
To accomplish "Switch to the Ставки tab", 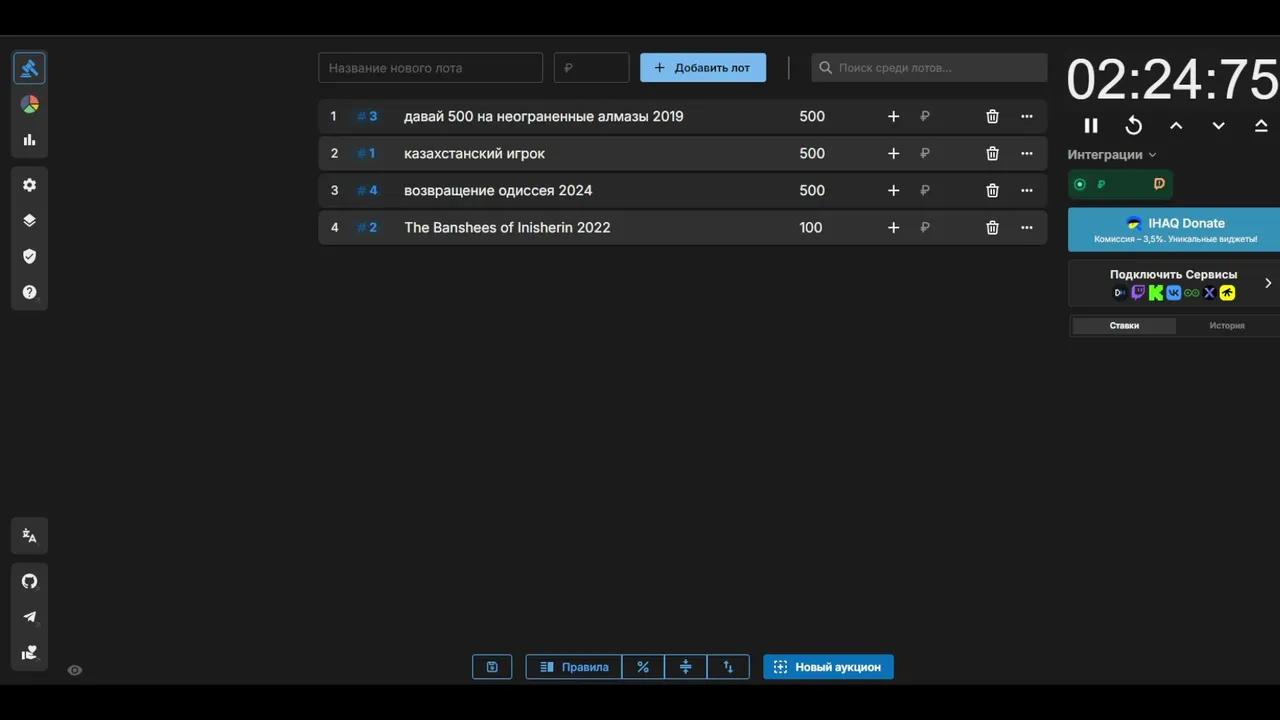I will [1124, 325].
